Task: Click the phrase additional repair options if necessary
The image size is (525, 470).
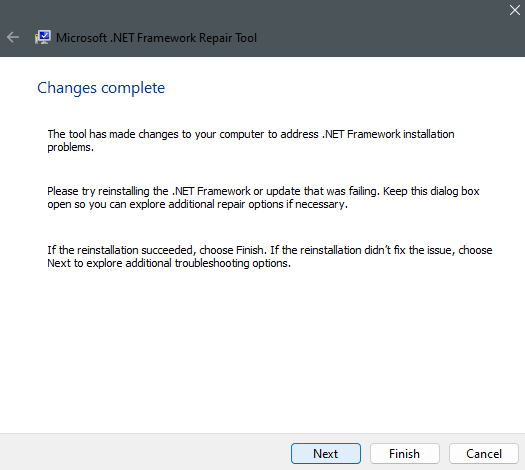Action: click(258, 204)
